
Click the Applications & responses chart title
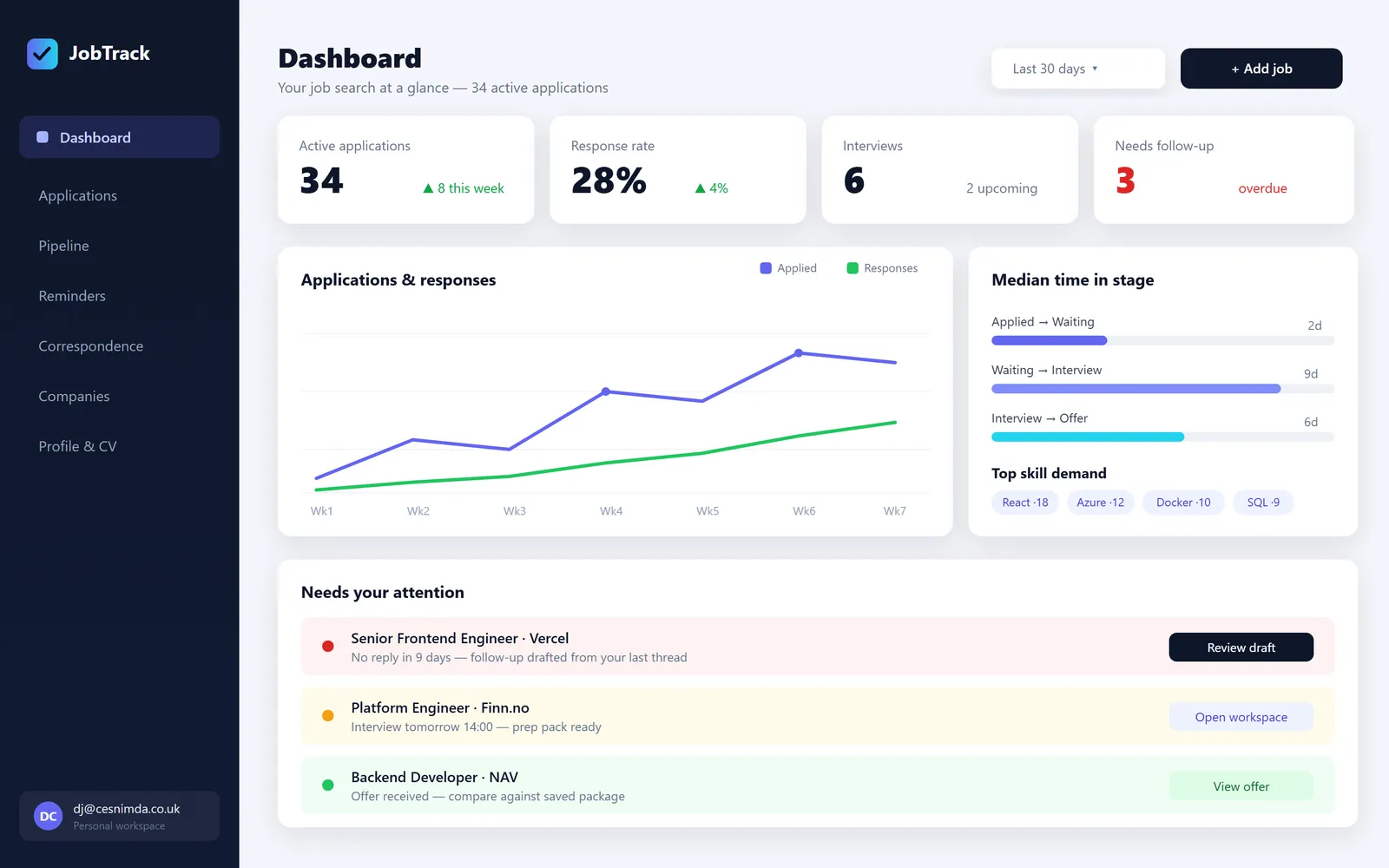coord(398,279)
